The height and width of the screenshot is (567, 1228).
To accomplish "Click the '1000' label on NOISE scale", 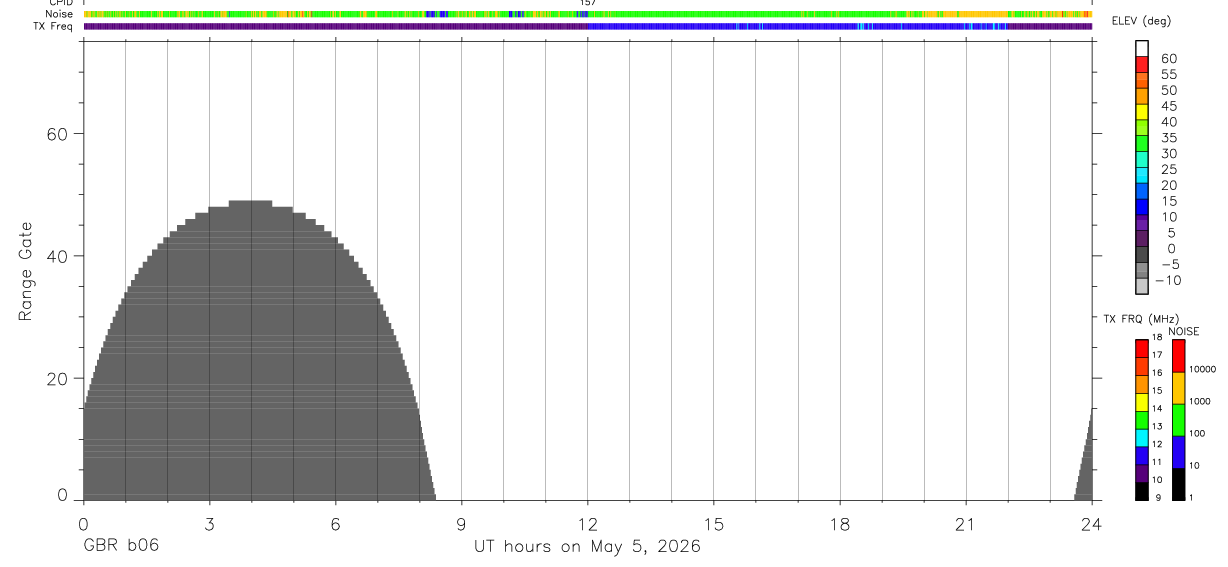I will pyautogui.click(x=1200, y=401).
